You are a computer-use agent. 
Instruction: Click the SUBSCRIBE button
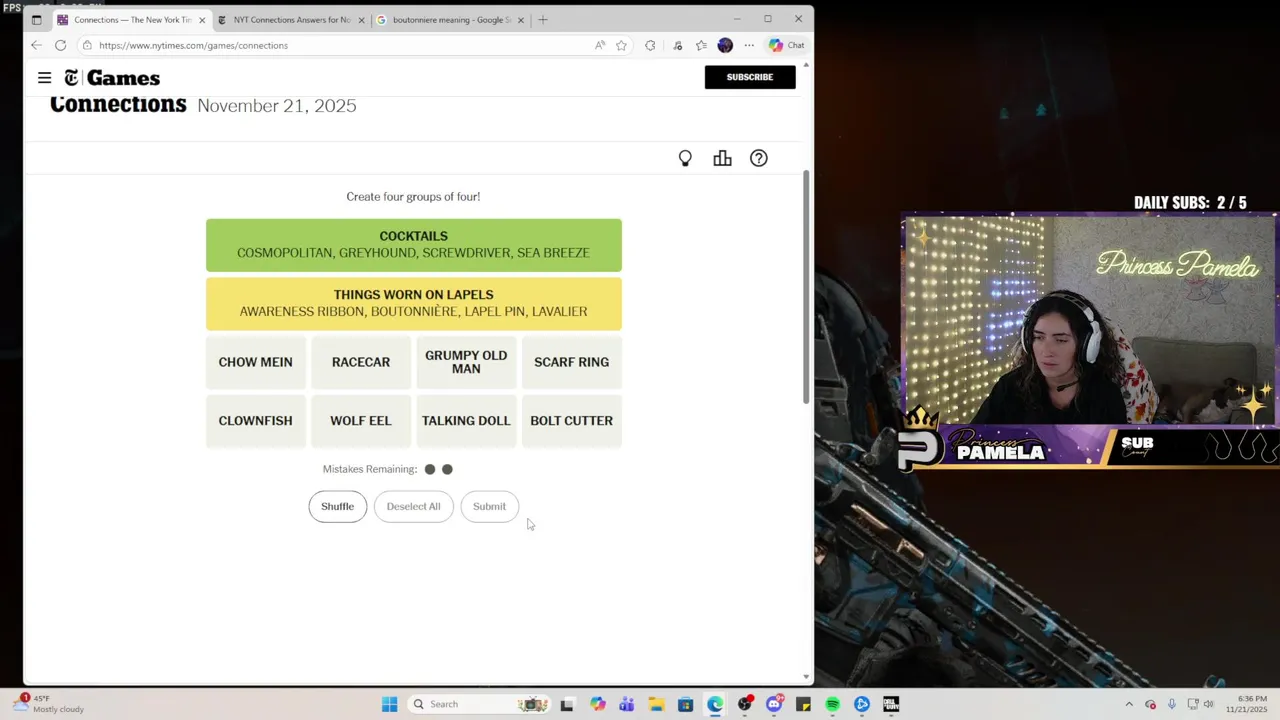click(750, 77)
